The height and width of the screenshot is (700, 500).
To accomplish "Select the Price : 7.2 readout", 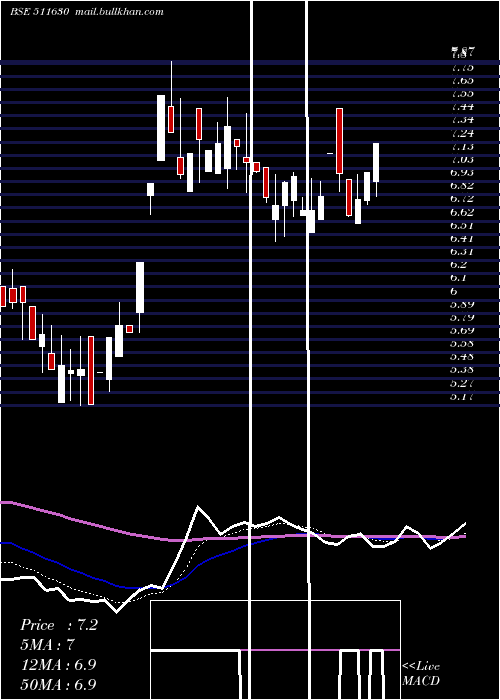I will tap(59, 625).
